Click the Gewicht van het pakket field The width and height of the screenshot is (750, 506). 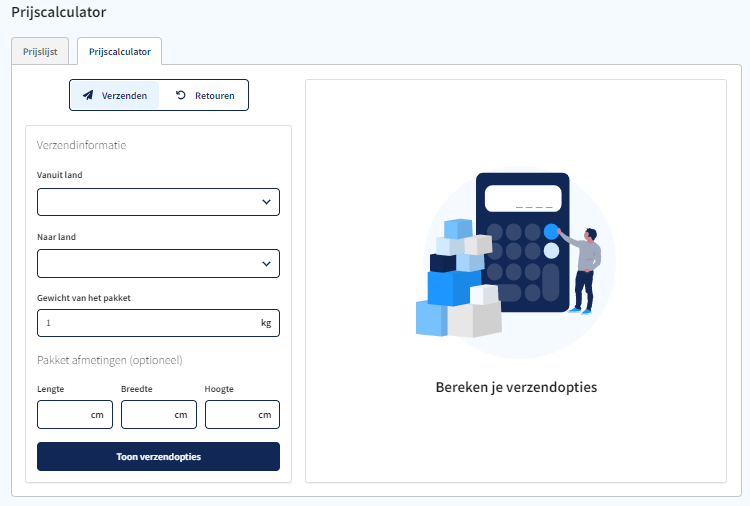tap(158, 323)
